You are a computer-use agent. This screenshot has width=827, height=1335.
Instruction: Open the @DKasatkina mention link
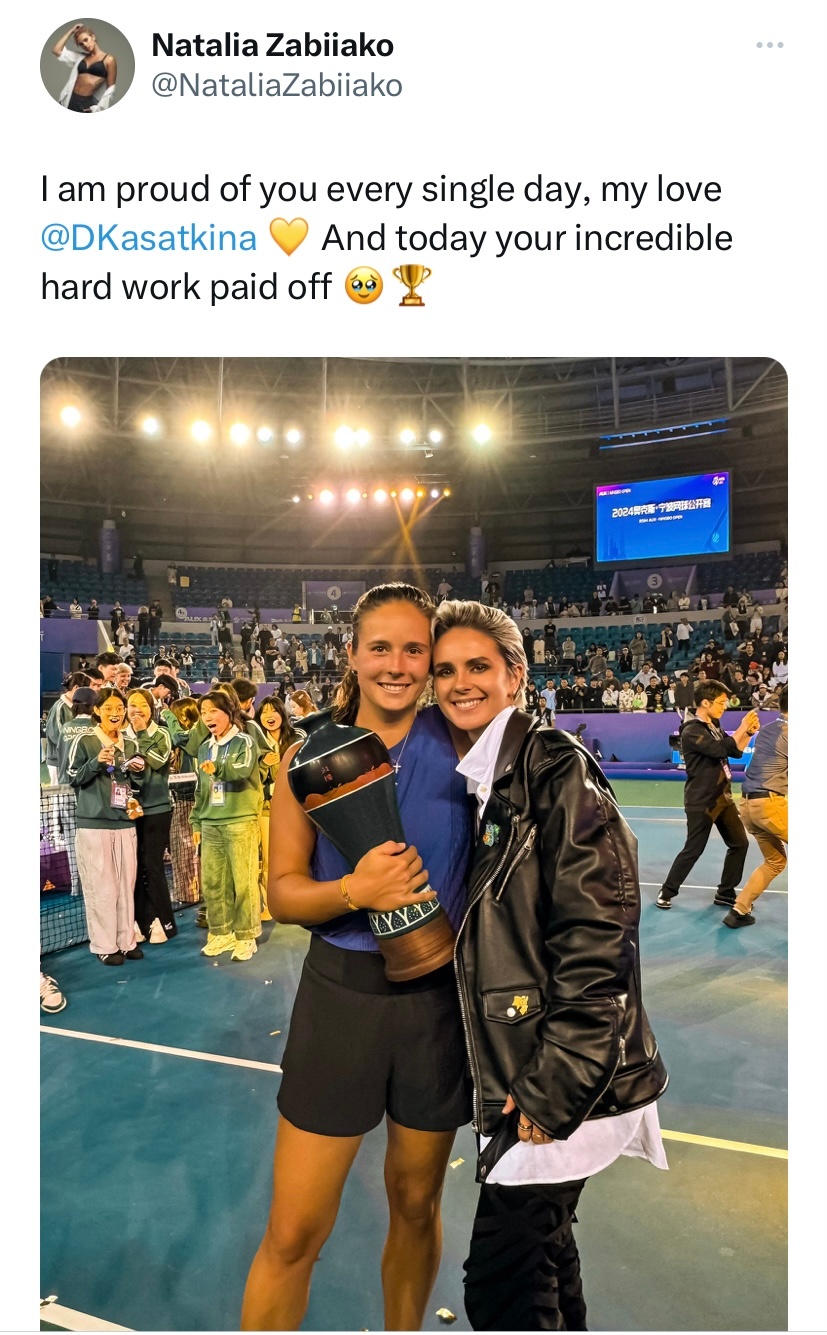pyautogui.click(x=149, y=238)
